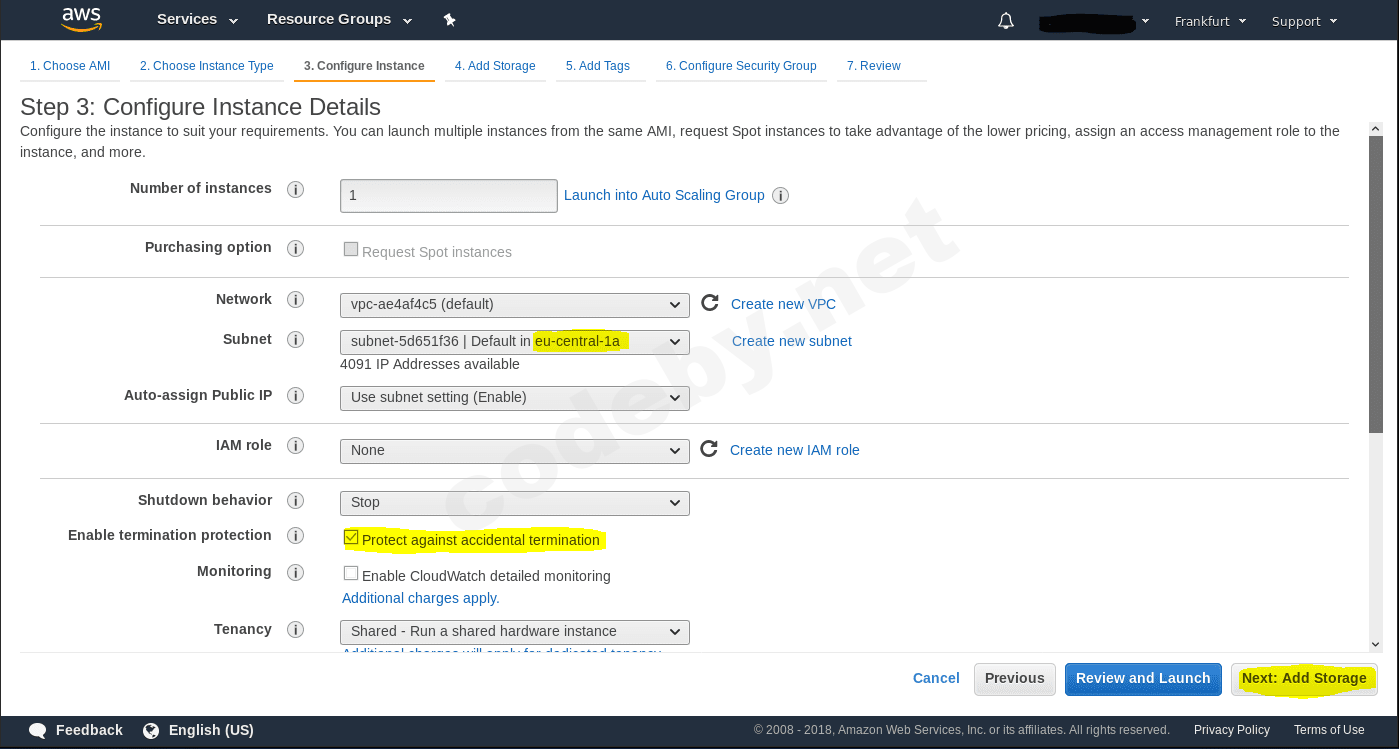Screen dimensions: 1399x749
Task: Uncheck Protect against accidental termination
Action: [x=351, y=537]
